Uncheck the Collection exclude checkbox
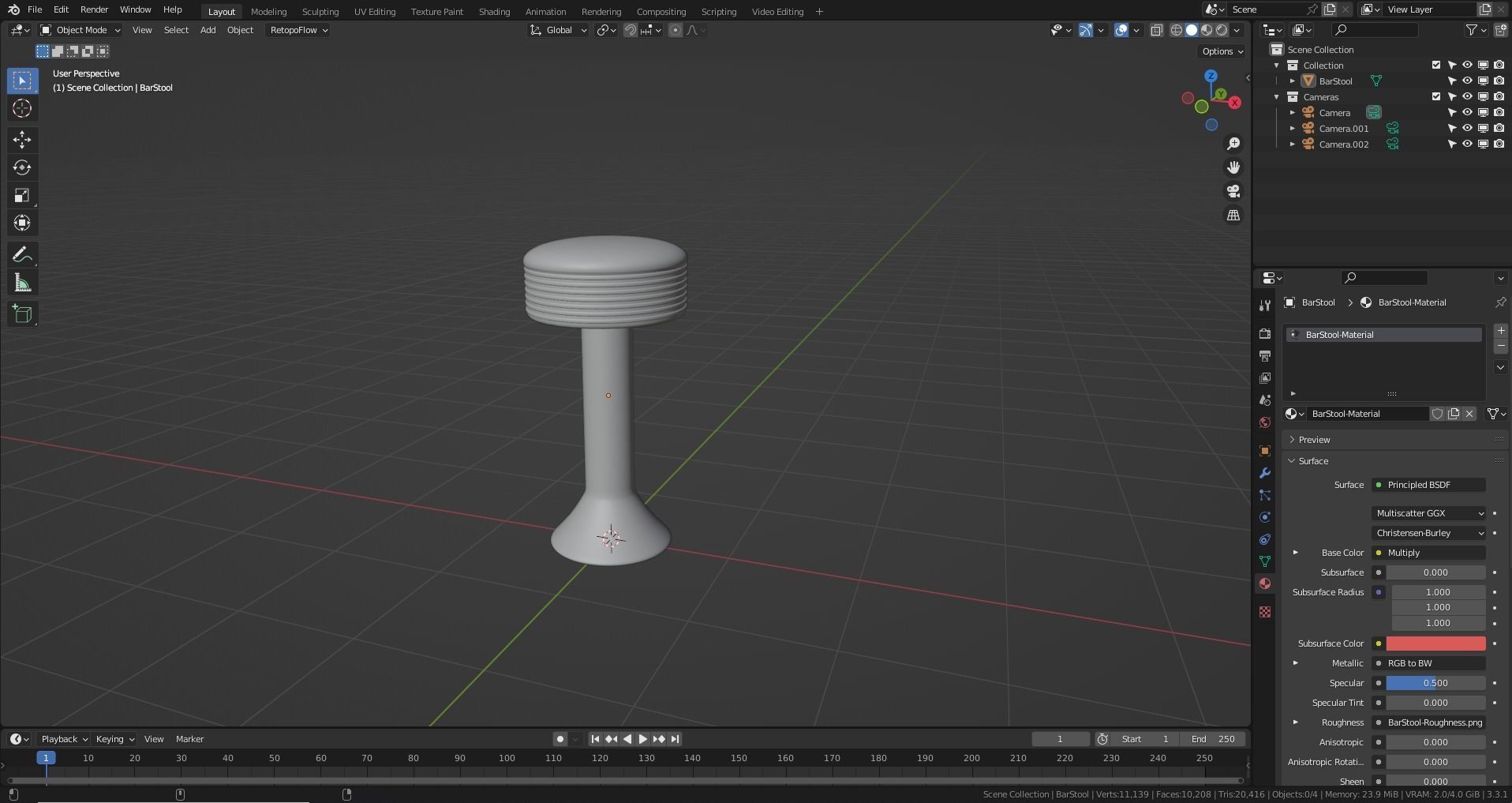This screenshot has width=1512, height=803. (x=1436, y=65)
